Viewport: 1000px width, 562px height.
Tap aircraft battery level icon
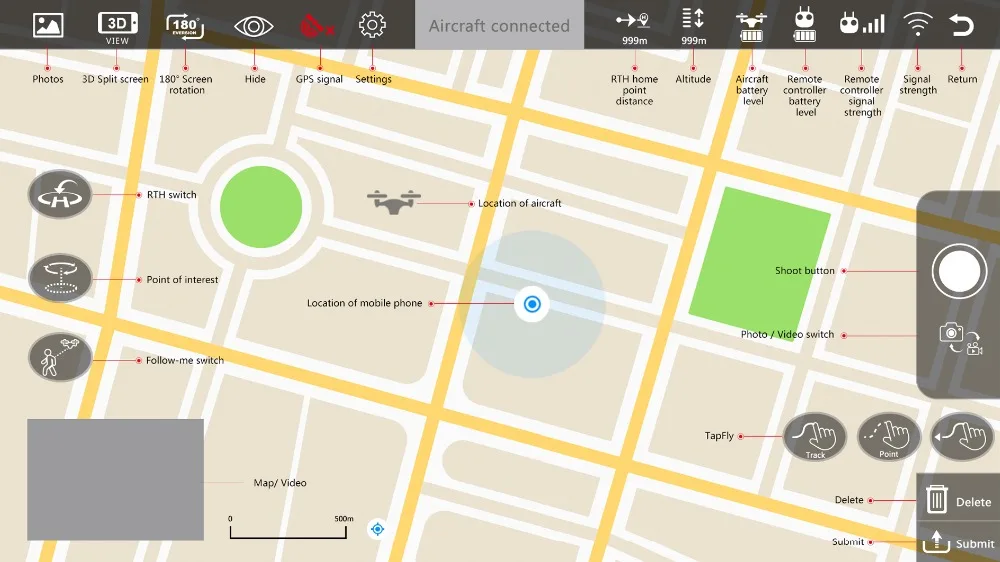pos(751,27)
